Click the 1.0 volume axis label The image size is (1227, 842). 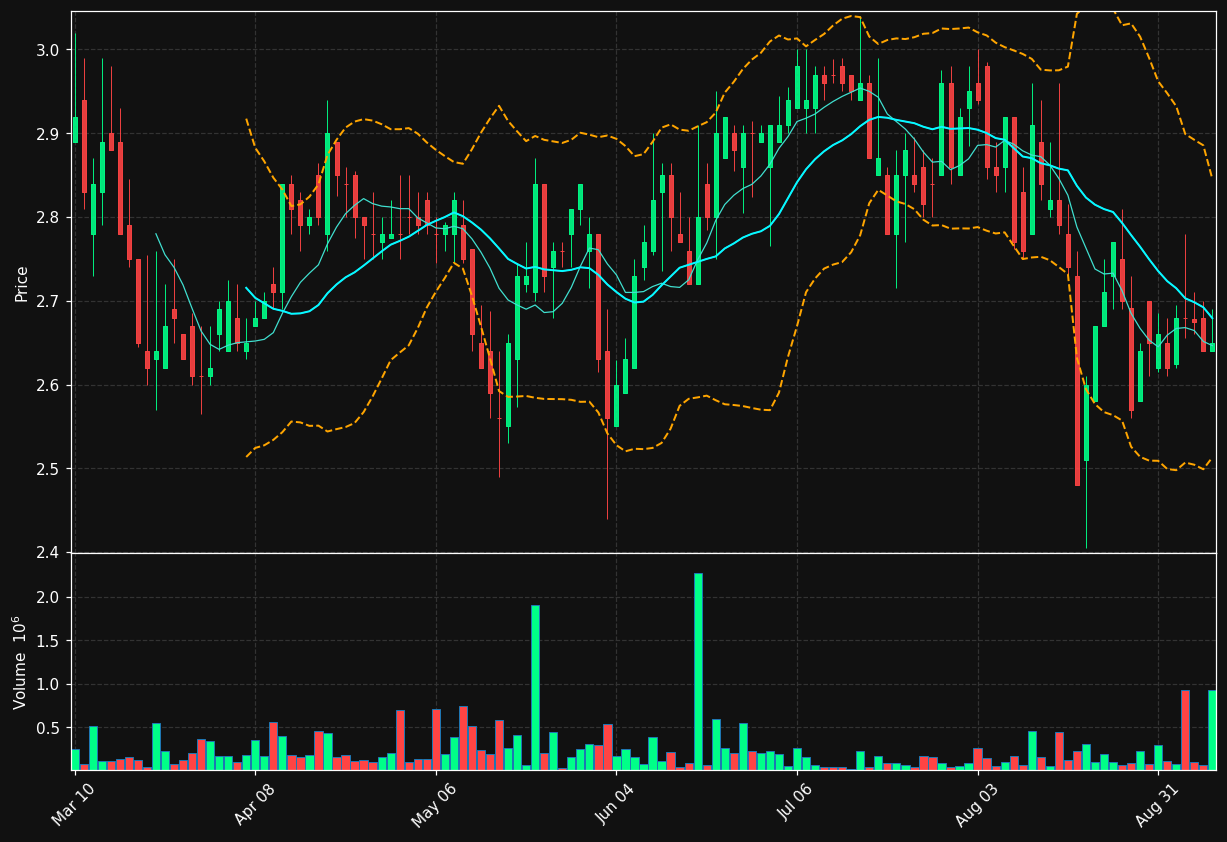(x=50, y=685)
